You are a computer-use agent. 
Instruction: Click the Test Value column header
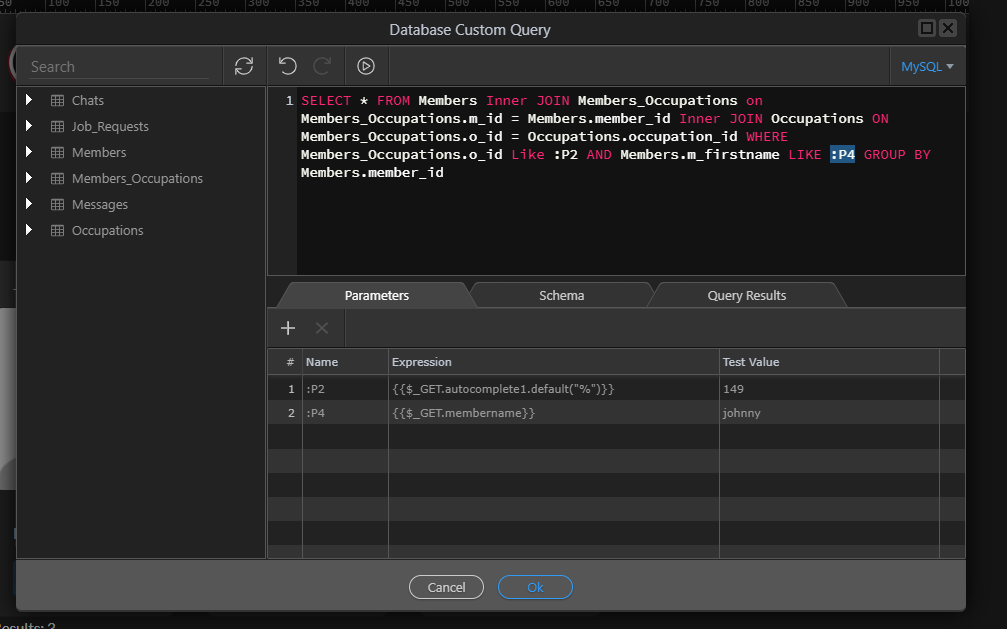[829, 362]
